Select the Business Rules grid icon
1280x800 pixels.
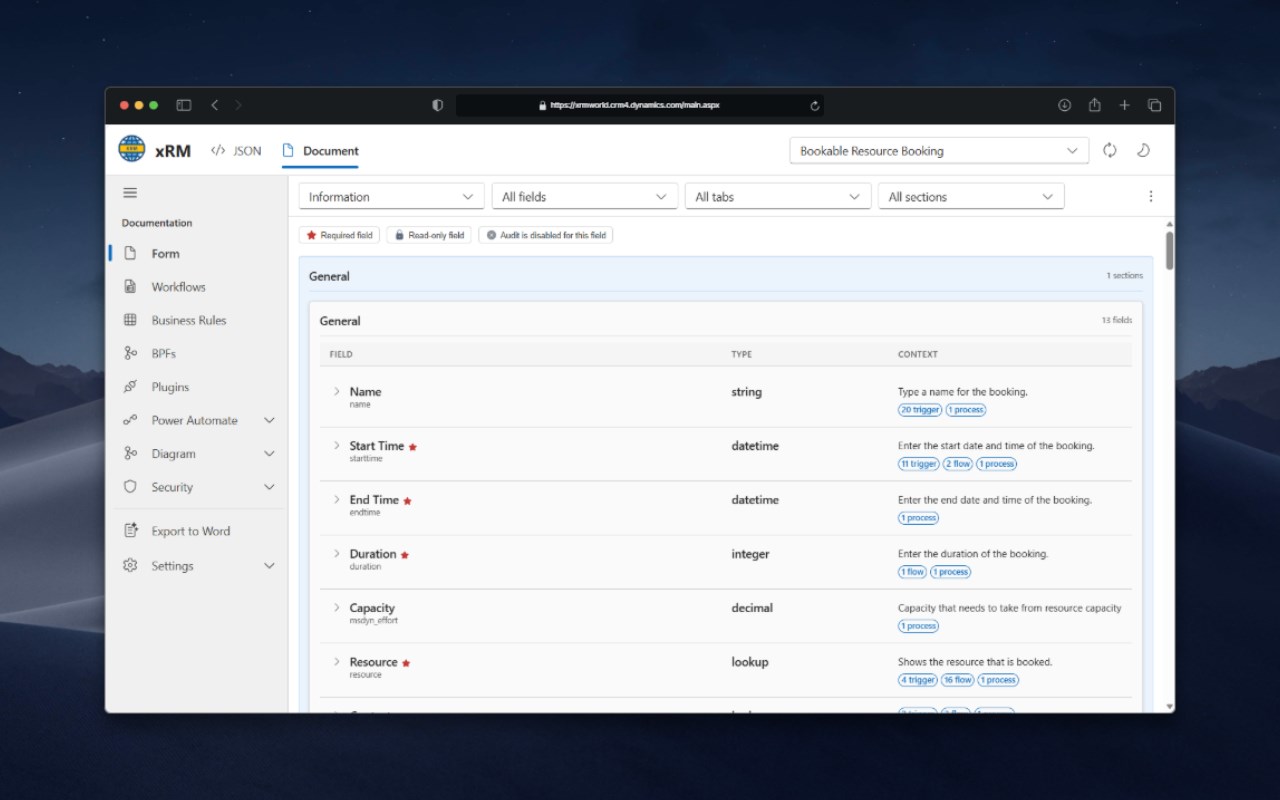coord(130,320)
